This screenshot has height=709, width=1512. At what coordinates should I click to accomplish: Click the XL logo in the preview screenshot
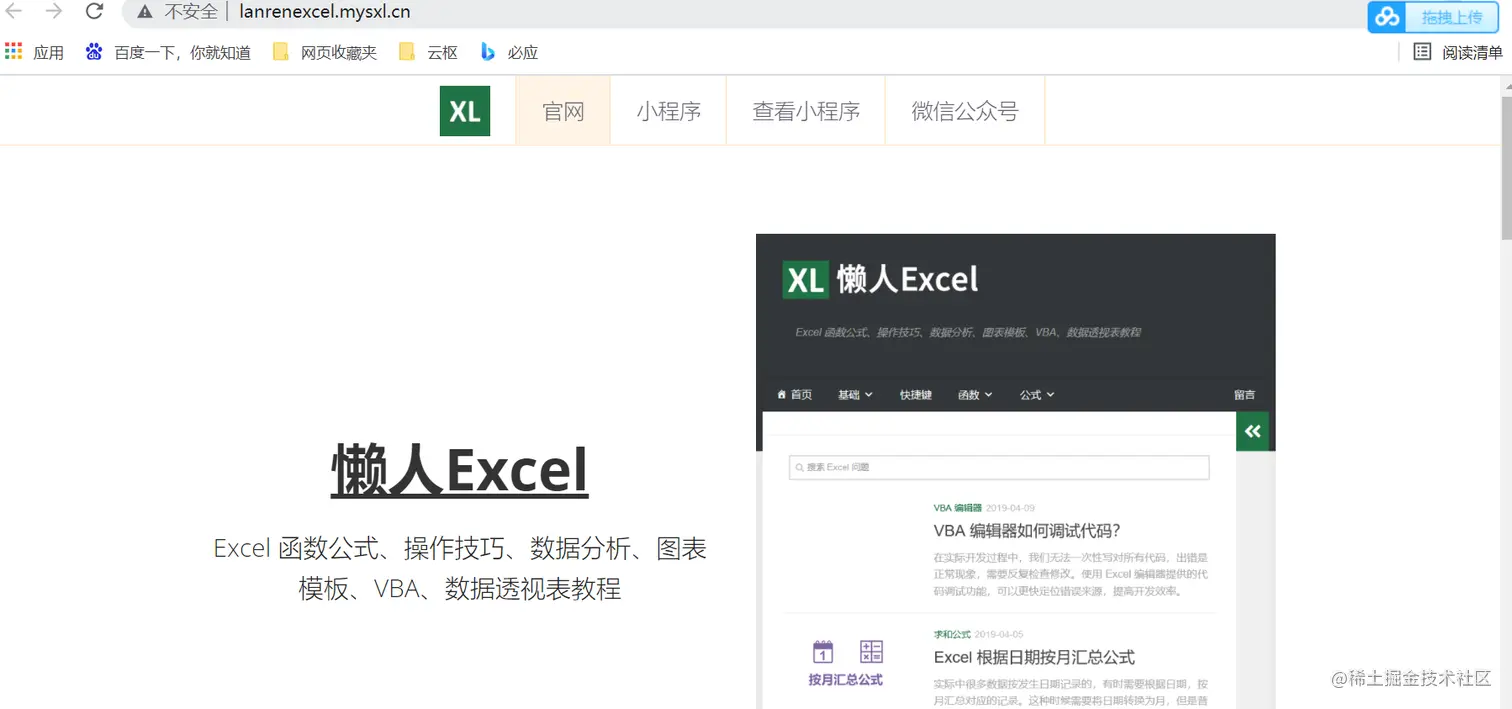(805, 279)
